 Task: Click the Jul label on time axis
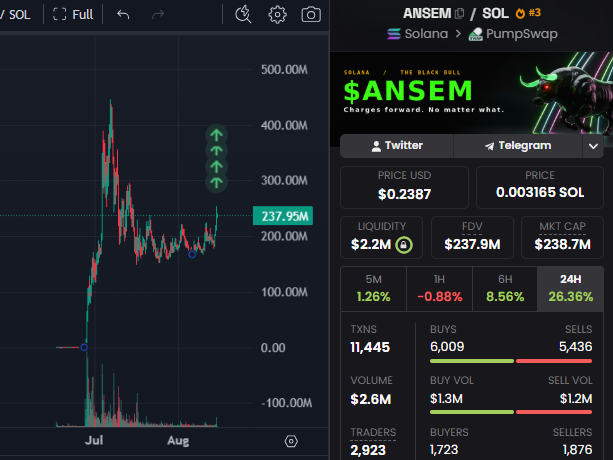click(x=94, y=440)
